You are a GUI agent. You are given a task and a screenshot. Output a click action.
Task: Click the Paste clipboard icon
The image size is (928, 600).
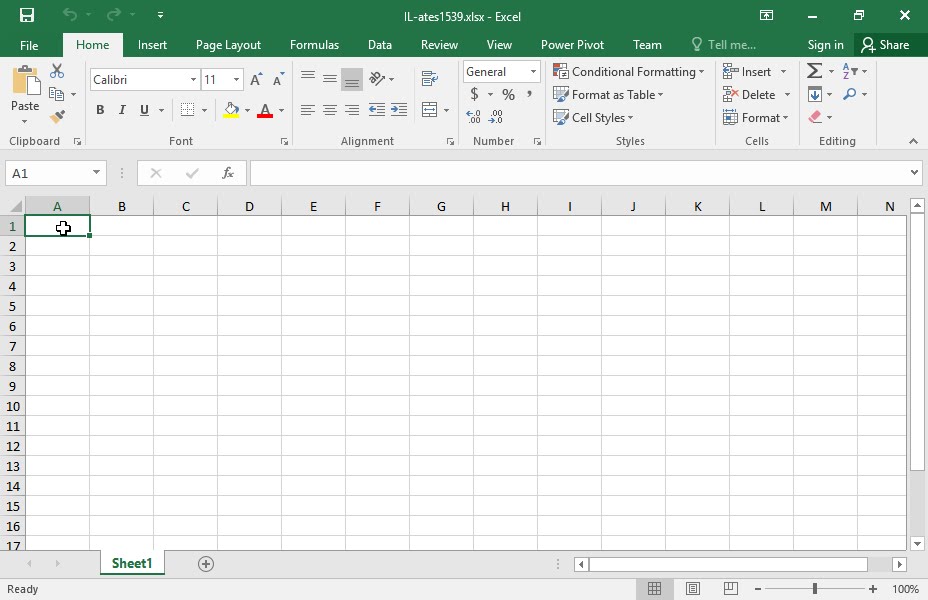coord(26,80)
